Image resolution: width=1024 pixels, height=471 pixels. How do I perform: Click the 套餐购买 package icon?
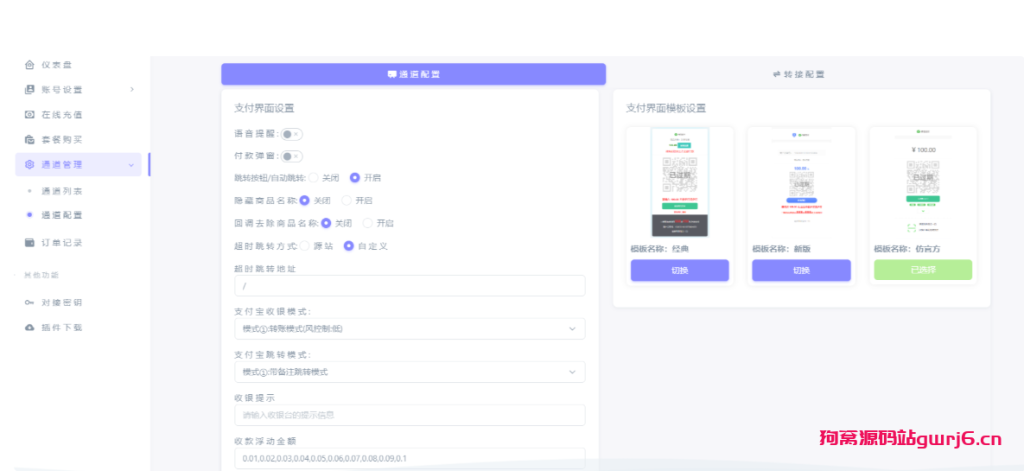coord(29,139)
